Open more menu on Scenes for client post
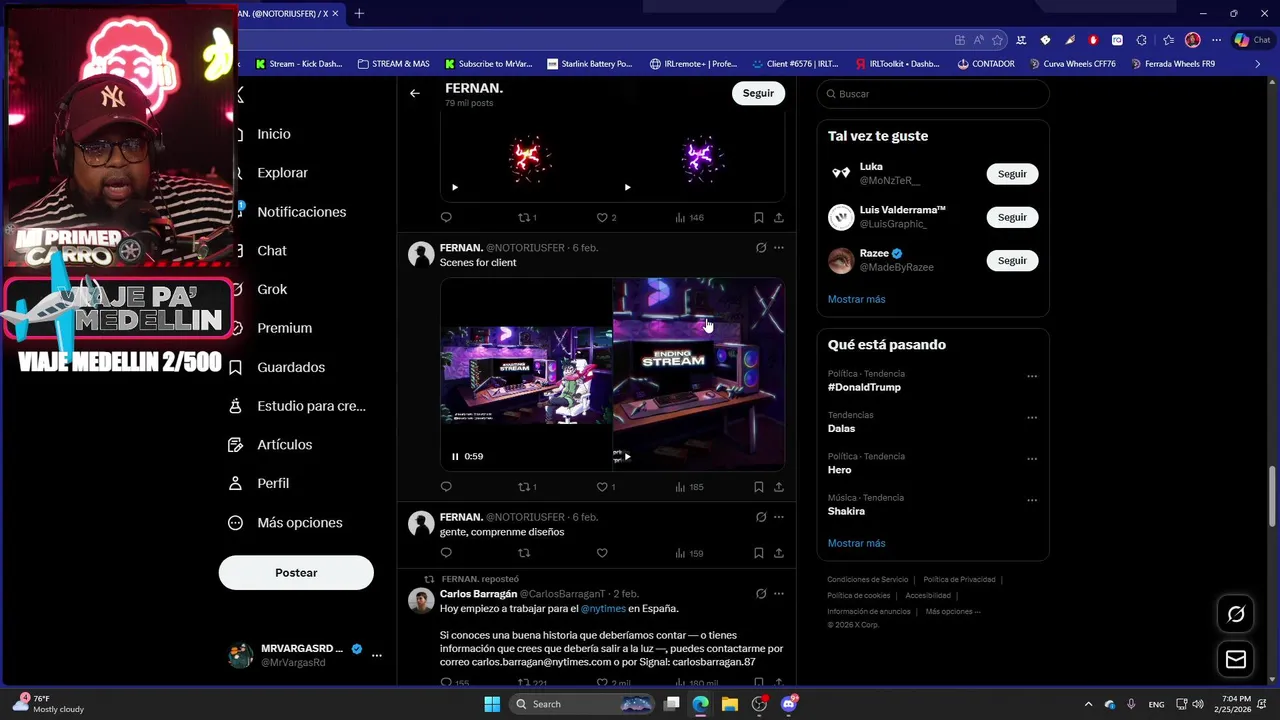This screenshot has height=720, width=1280. (x=779, y=247)
